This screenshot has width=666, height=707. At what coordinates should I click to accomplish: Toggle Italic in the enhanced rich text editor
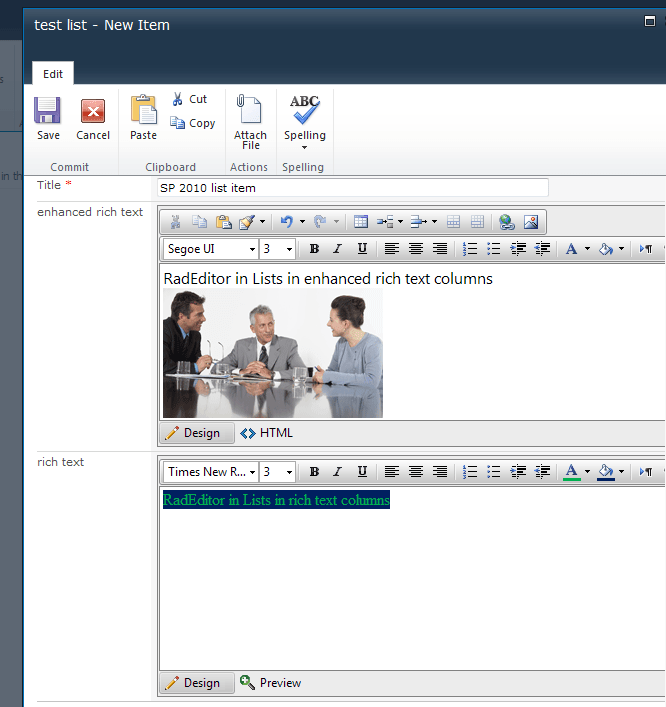[337, 249]
